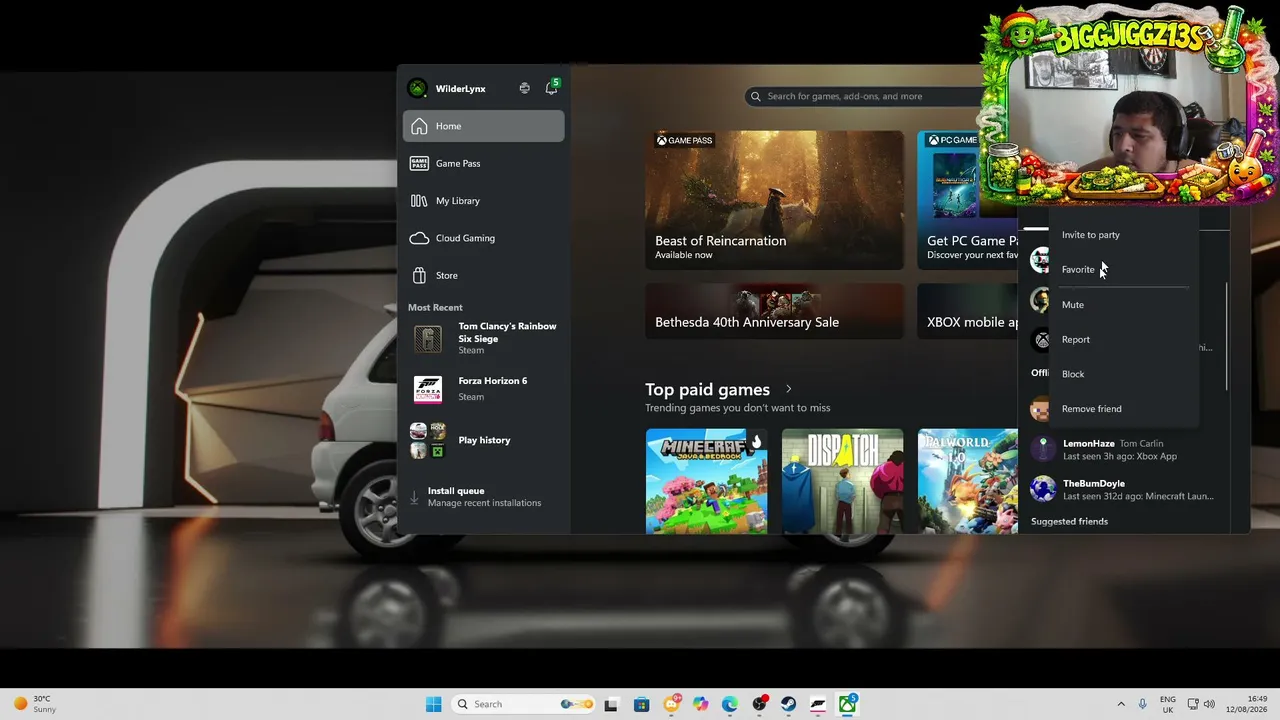Screen dimensions: 1280x720
Task: Open My Library in the sidebar
Action: coord(484,201)
